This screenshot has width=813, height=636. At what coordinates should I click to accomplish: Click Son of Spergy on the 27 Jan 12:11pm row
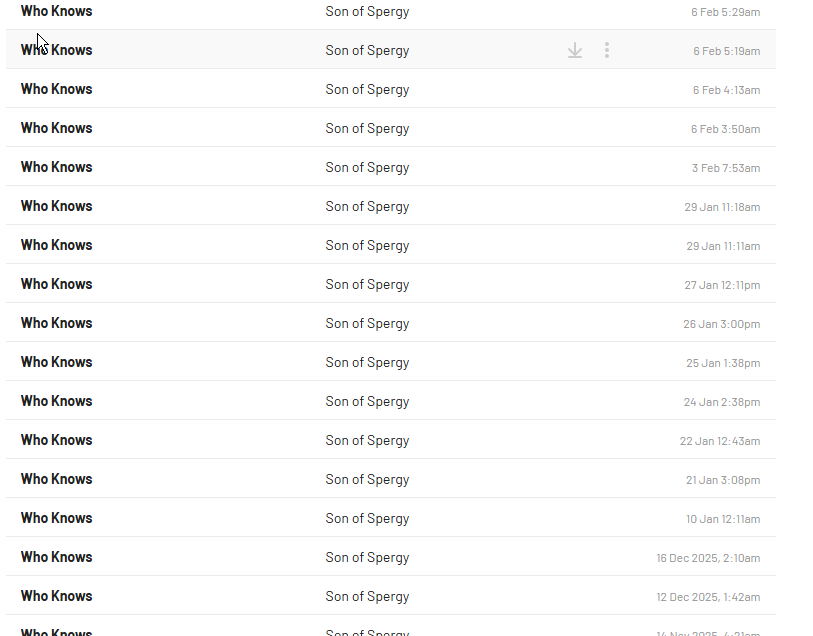(367, 285)
